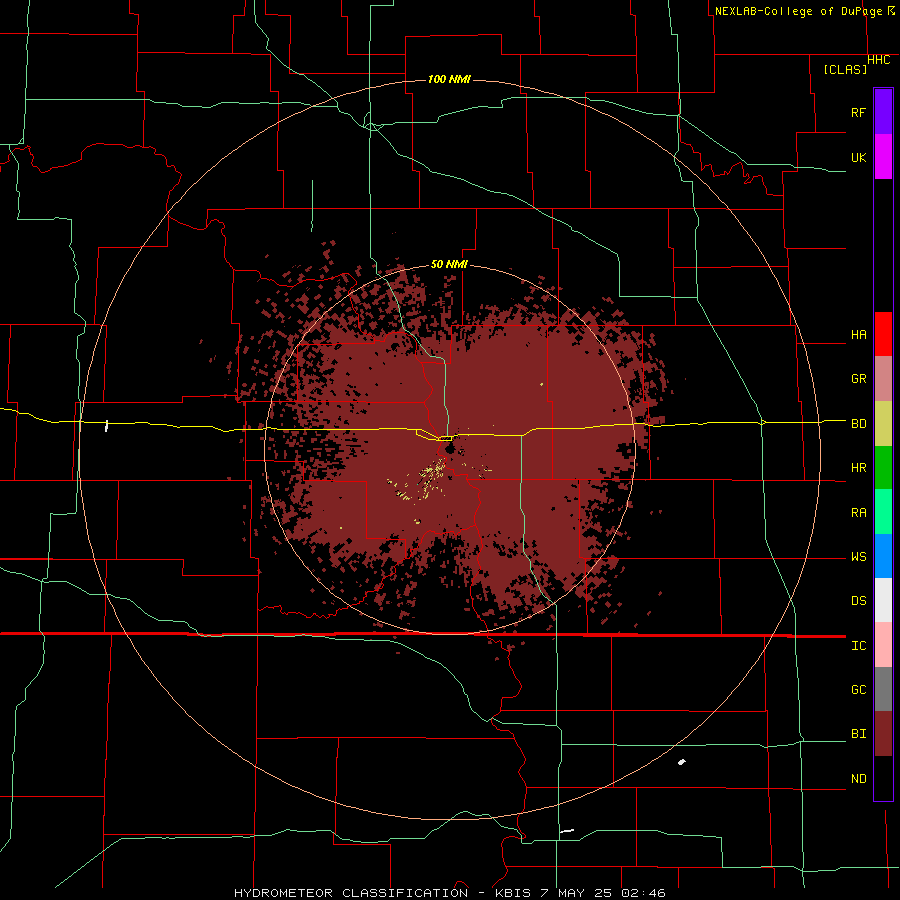This screenshot has height=900, width=900.
Task: Click the HHC product label
Action: (x=879, y=60)
